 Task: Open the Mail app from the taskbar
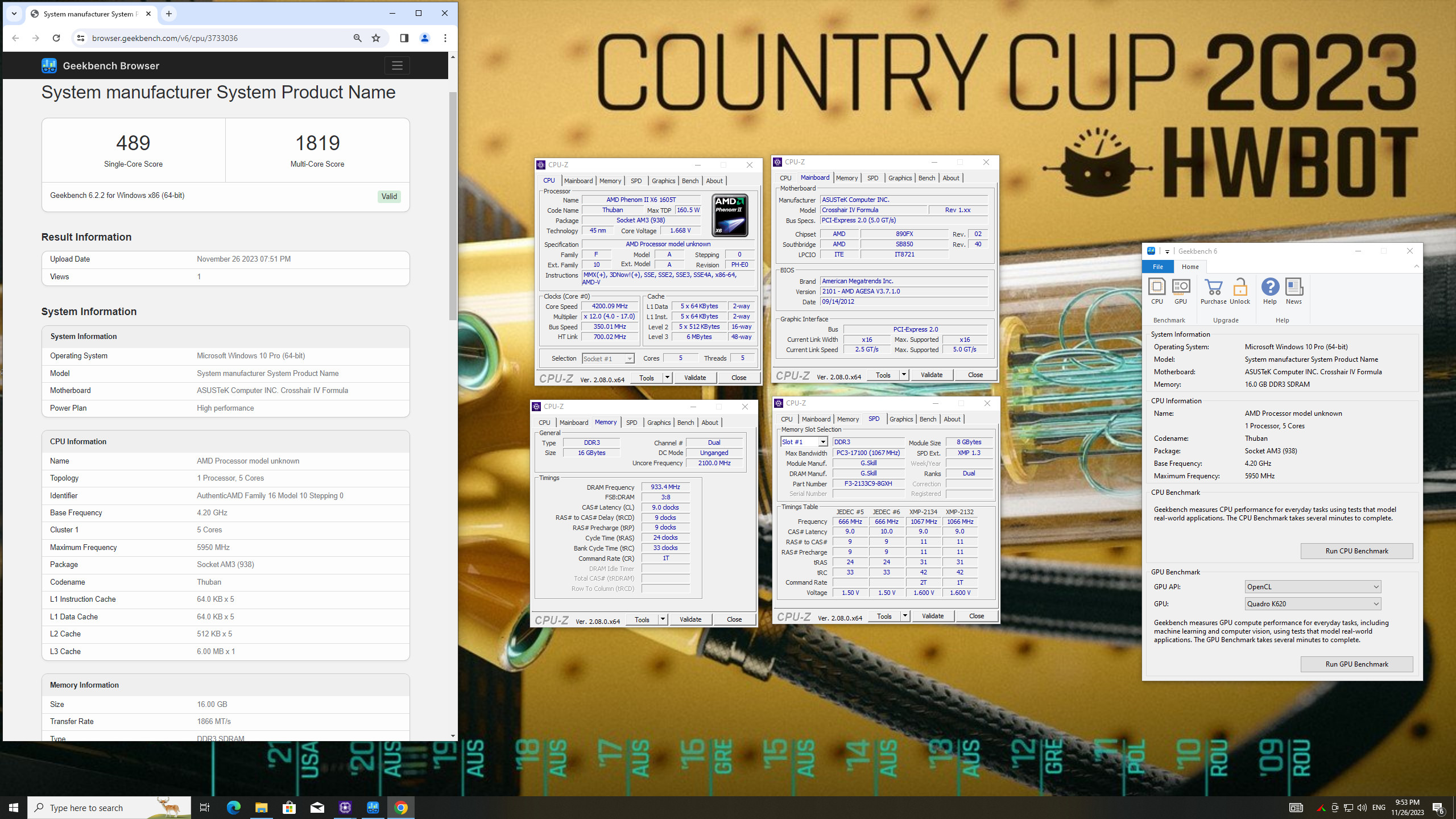317,808
